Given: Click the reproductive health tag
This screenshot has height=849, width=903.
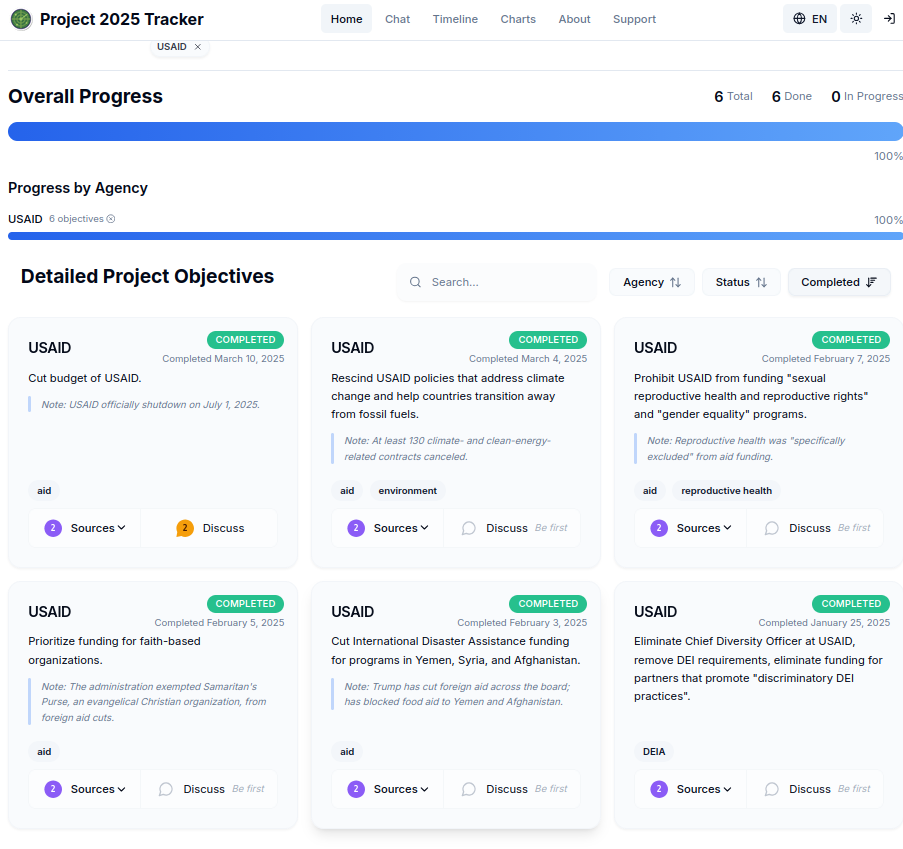Looking at the screenshot, I should (726, 491).
